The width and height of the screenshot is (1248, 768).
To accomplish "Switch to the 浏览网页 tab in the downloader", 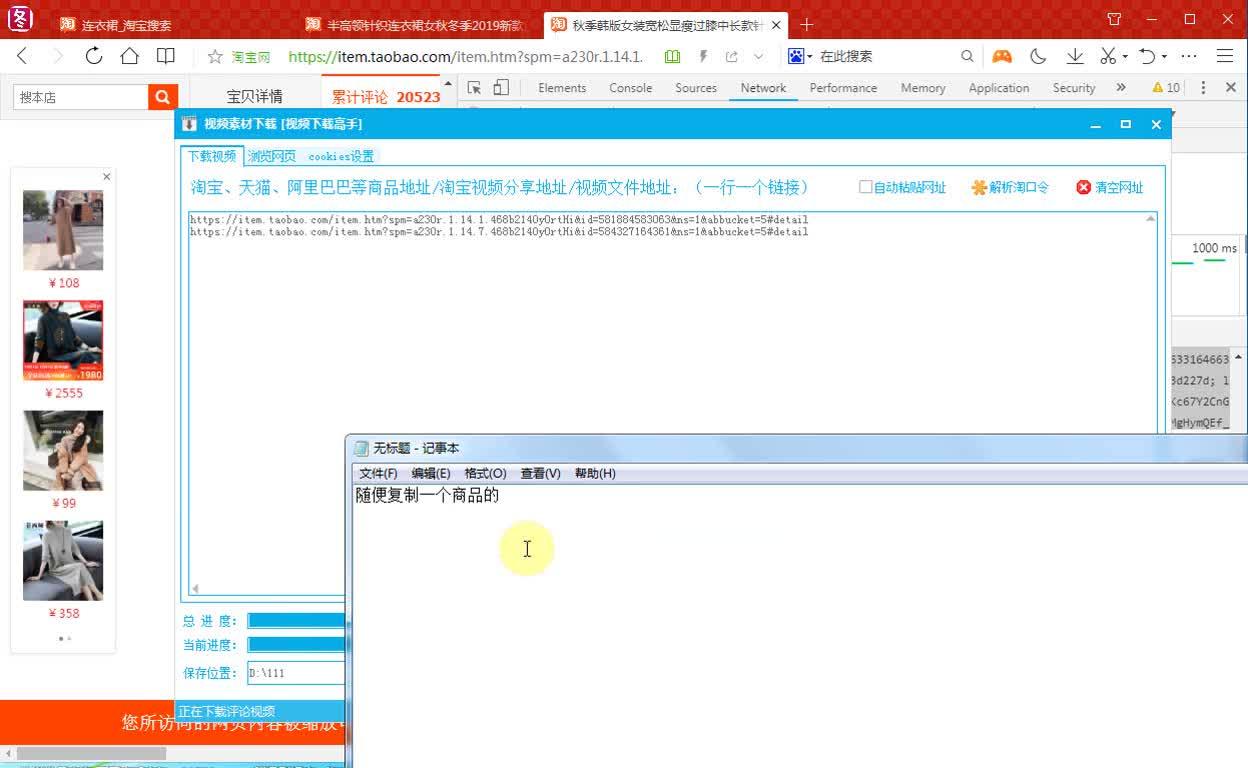I will coord(272,156).
